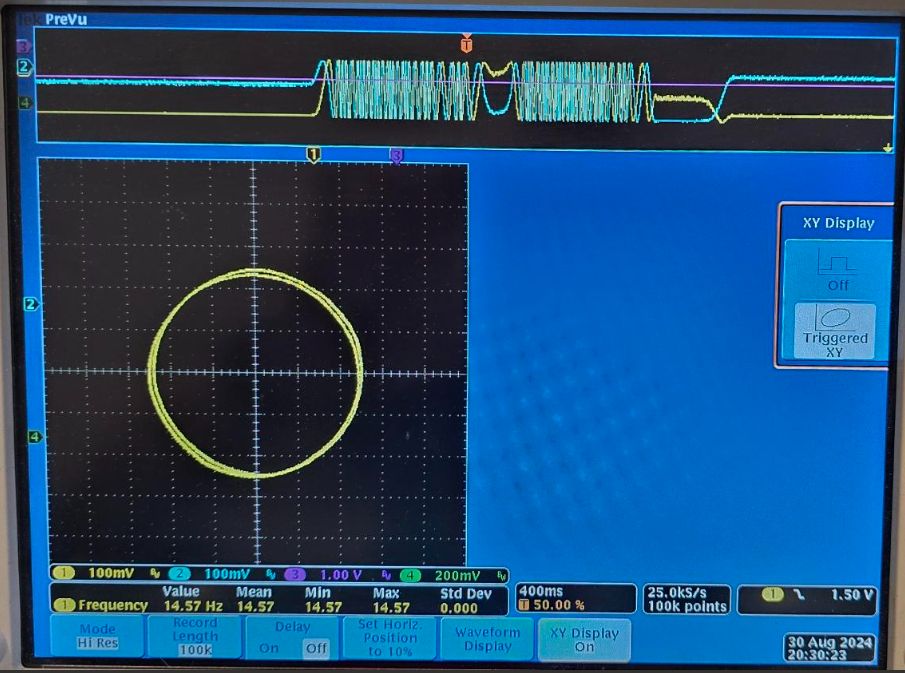The image size is (905, 673).
Task: Select the channel 1 marker above XY plot
Action: point(313,154)
